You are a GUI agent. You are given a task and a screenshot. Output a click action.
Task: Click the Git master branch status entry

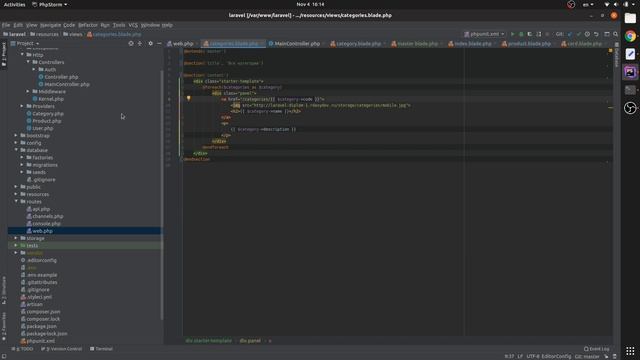click(587, 356)
